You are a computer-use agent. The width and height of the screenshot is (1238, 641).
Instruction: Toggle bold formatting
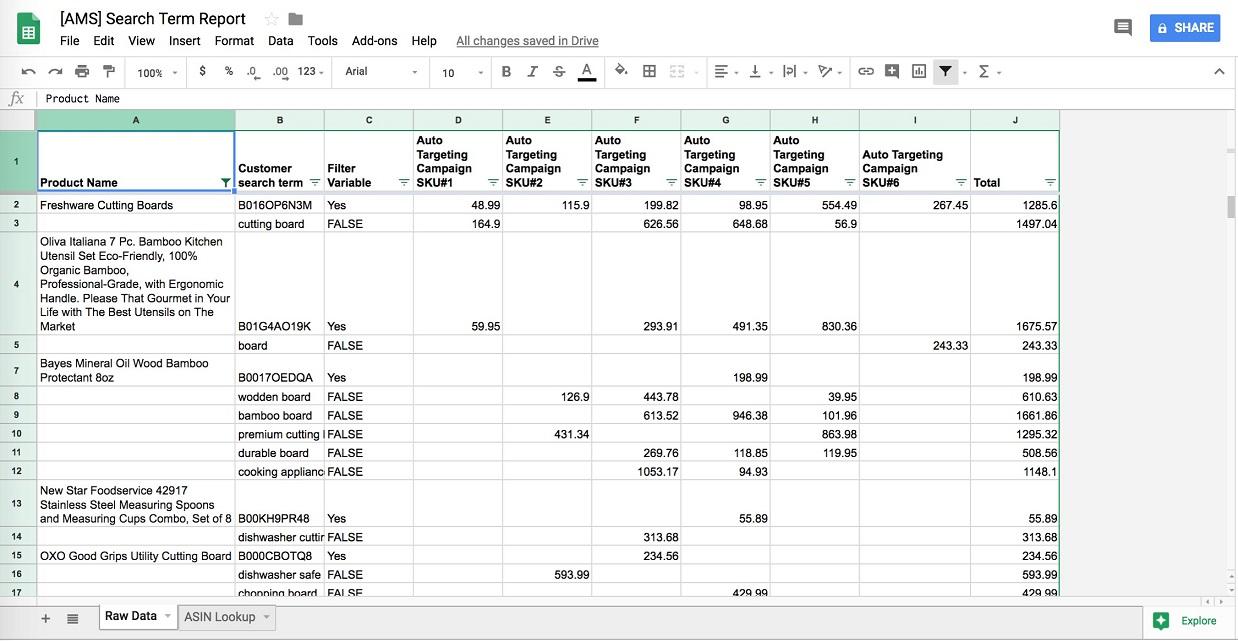pyautogui.click(x=506, y=71)
